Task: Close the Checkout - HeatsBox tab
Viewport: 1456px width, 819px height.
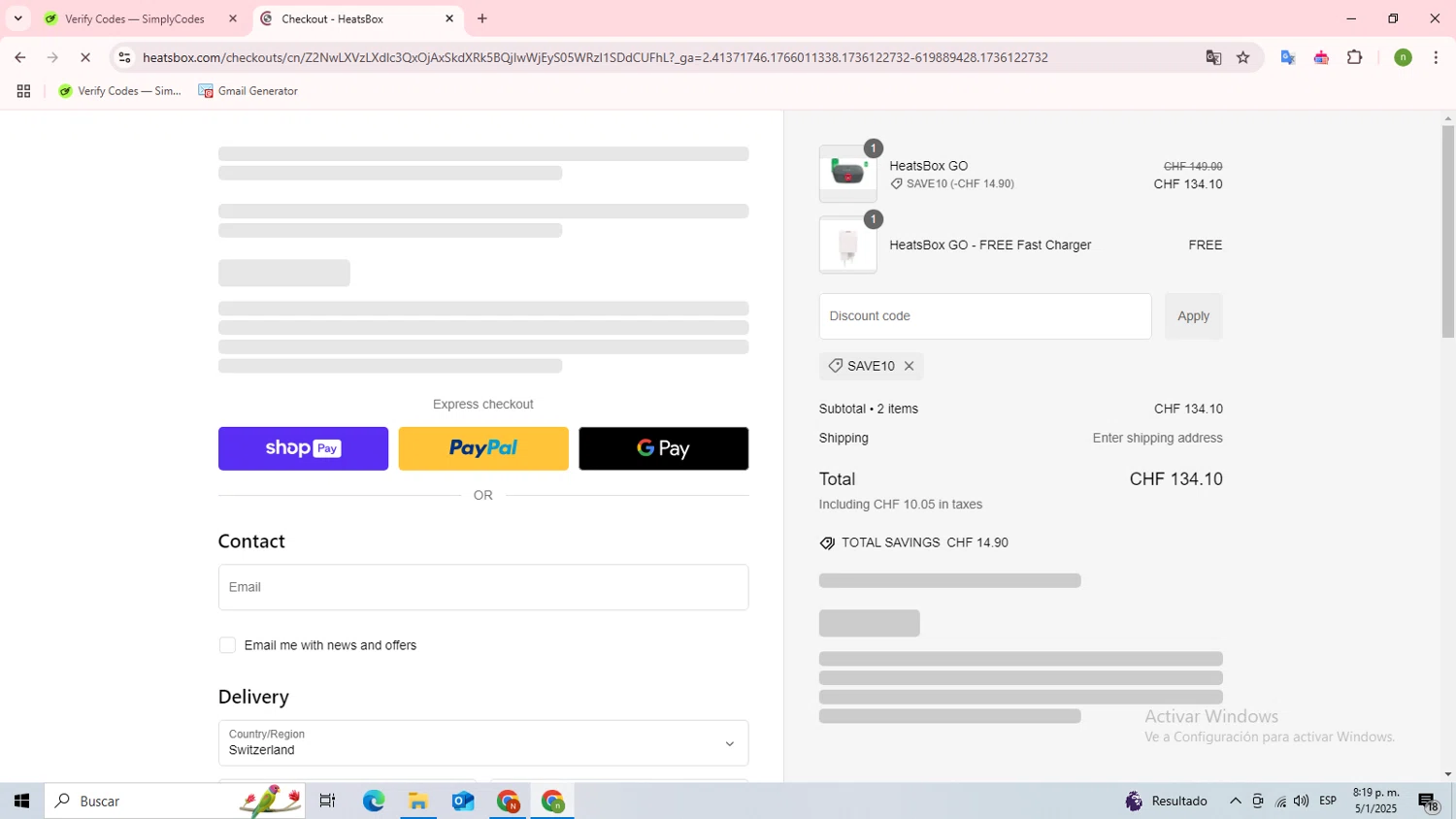Action: pos(449,18)
